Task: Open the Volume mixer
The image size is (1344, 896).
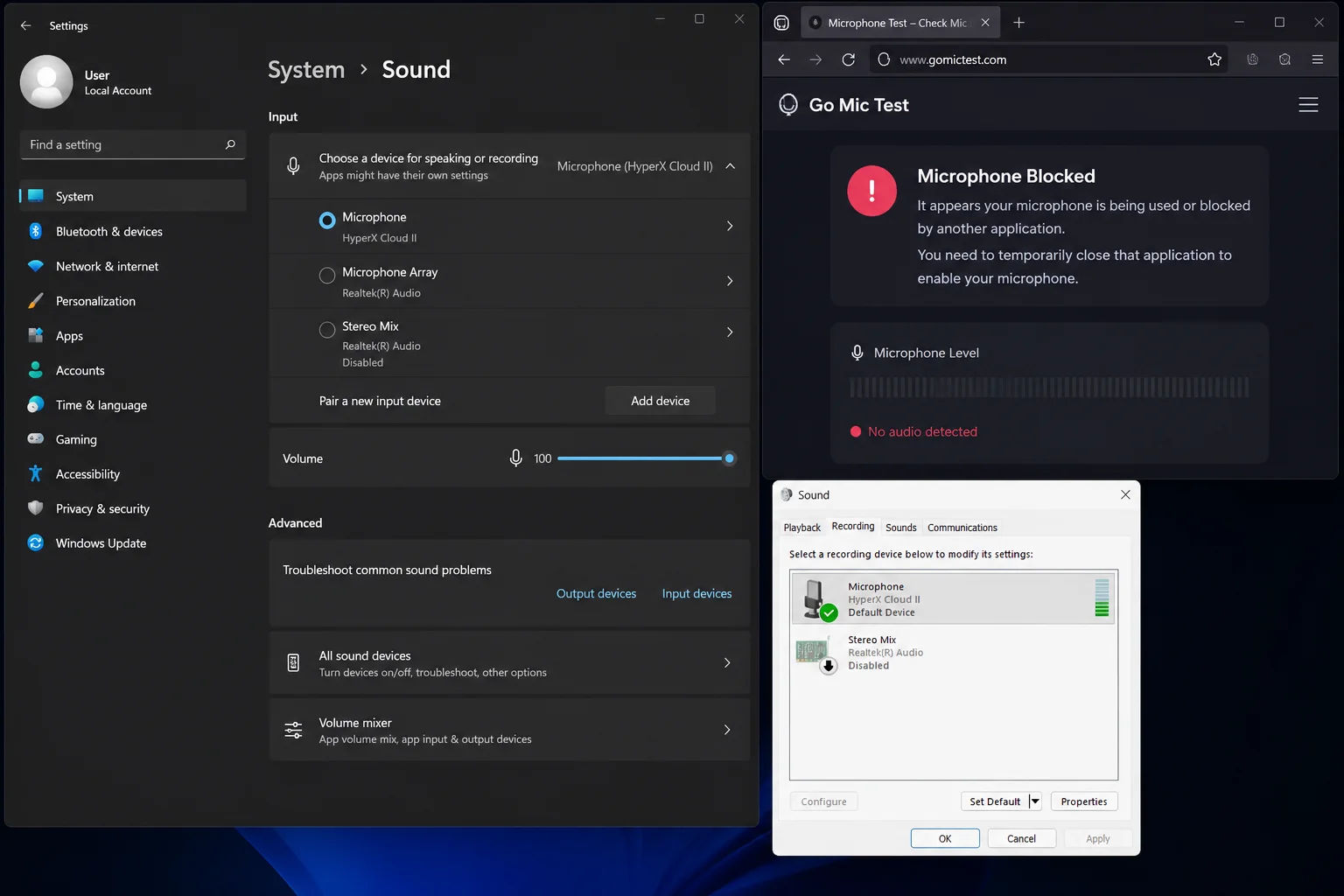Action: (x=509, y=730)
